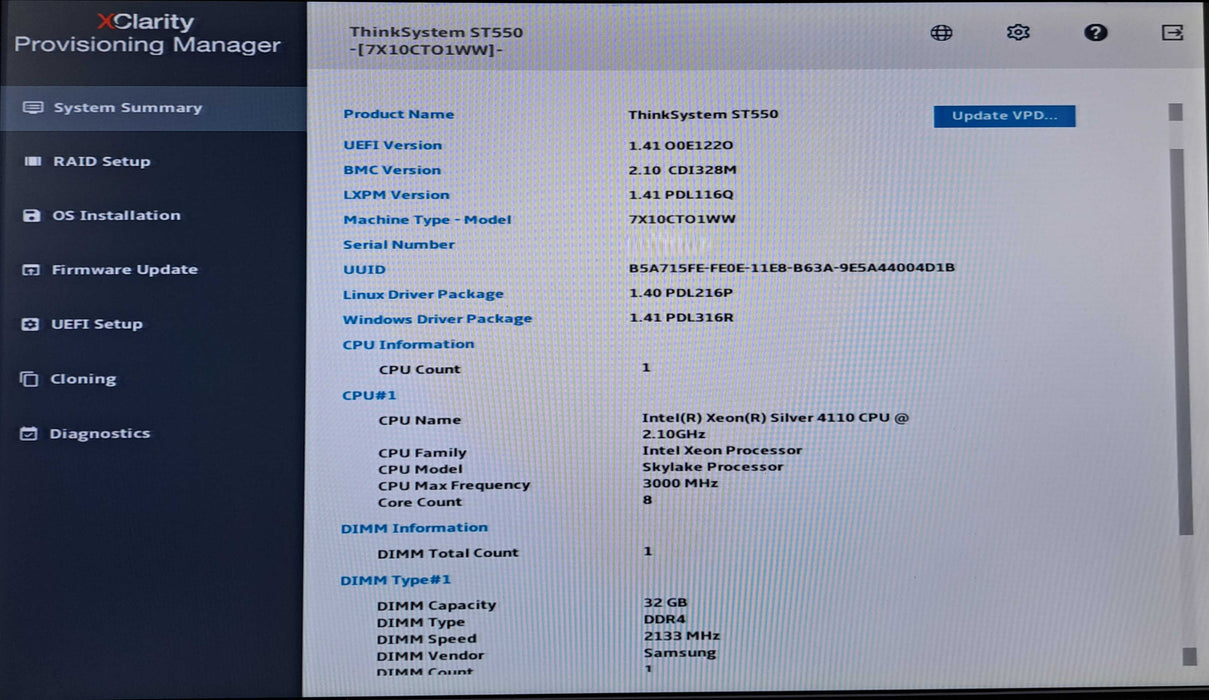Click the 2133 MHz speed value
The width and height of the screenshot is (1209, 700).
pos(681,635)
